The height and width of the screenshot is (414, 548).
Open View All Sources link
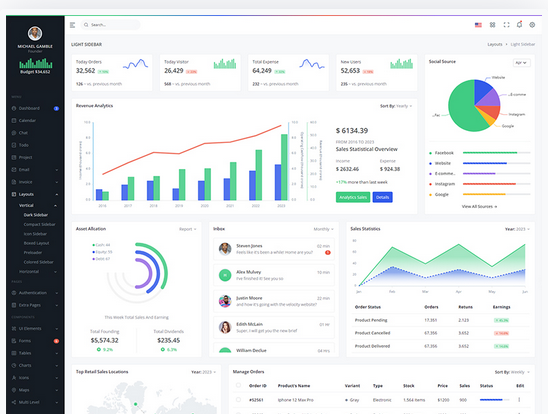479,206
